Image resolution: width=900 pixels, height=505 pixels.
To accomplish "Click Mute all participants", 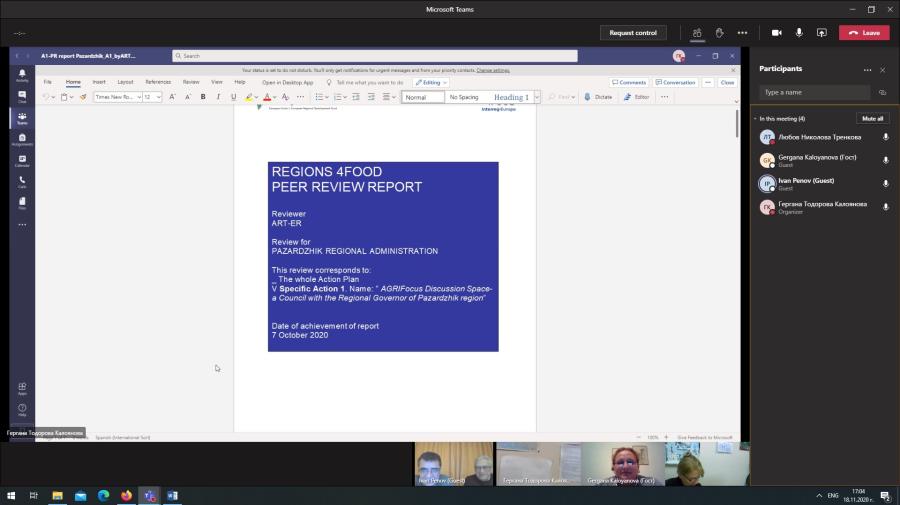I will point(872,119).
